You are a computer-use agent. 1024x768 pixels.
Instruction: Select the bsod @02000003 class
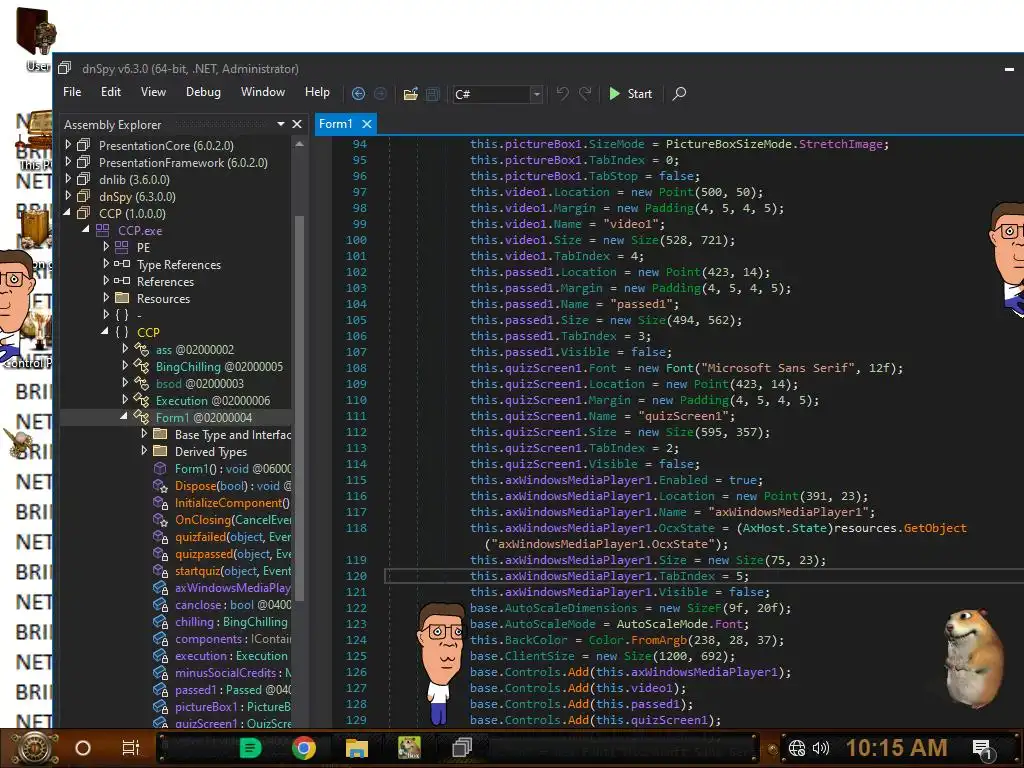(x=200, y=383)
